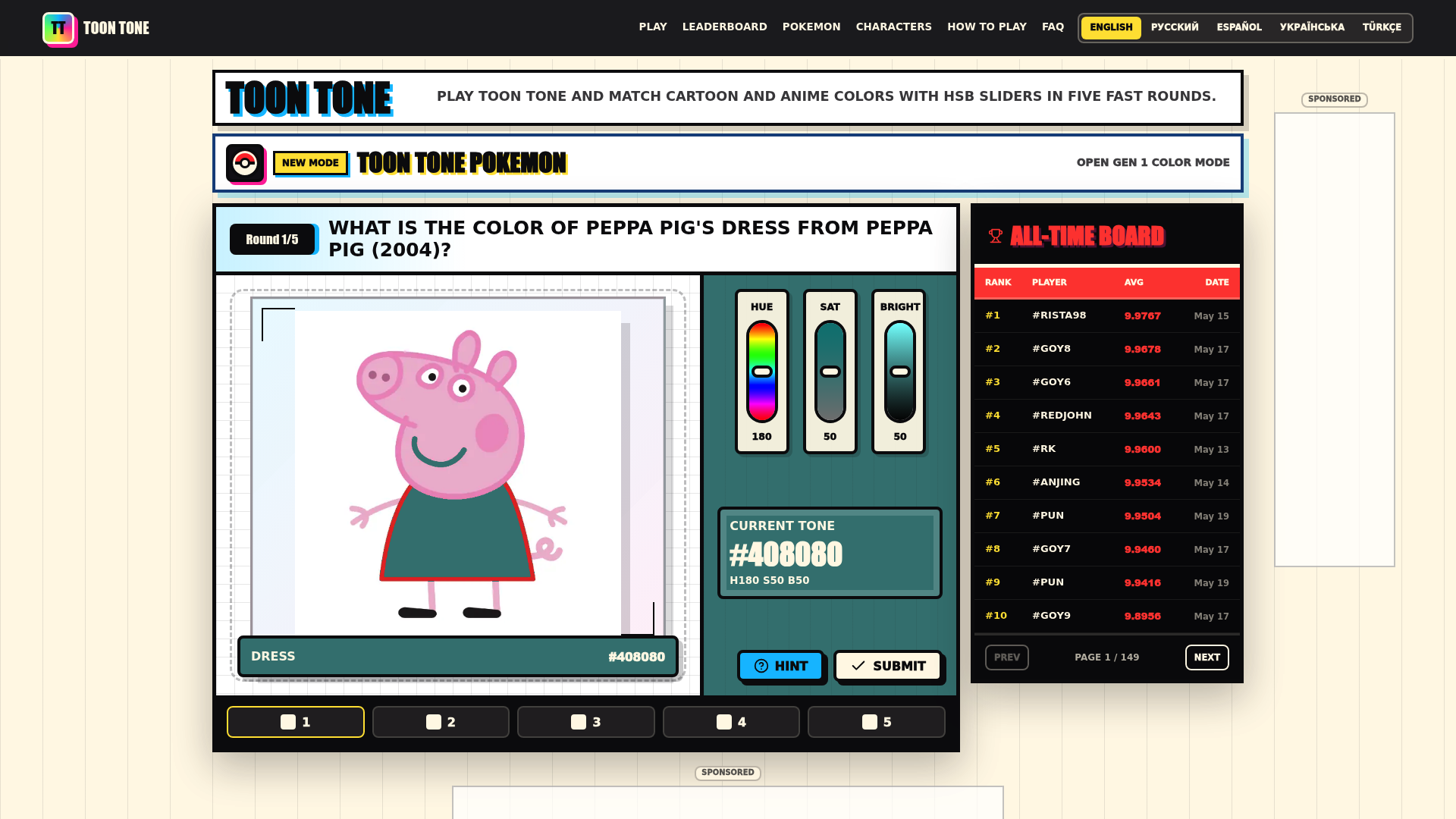Click the Toon Tone Pokemon title

click(461, 163)
